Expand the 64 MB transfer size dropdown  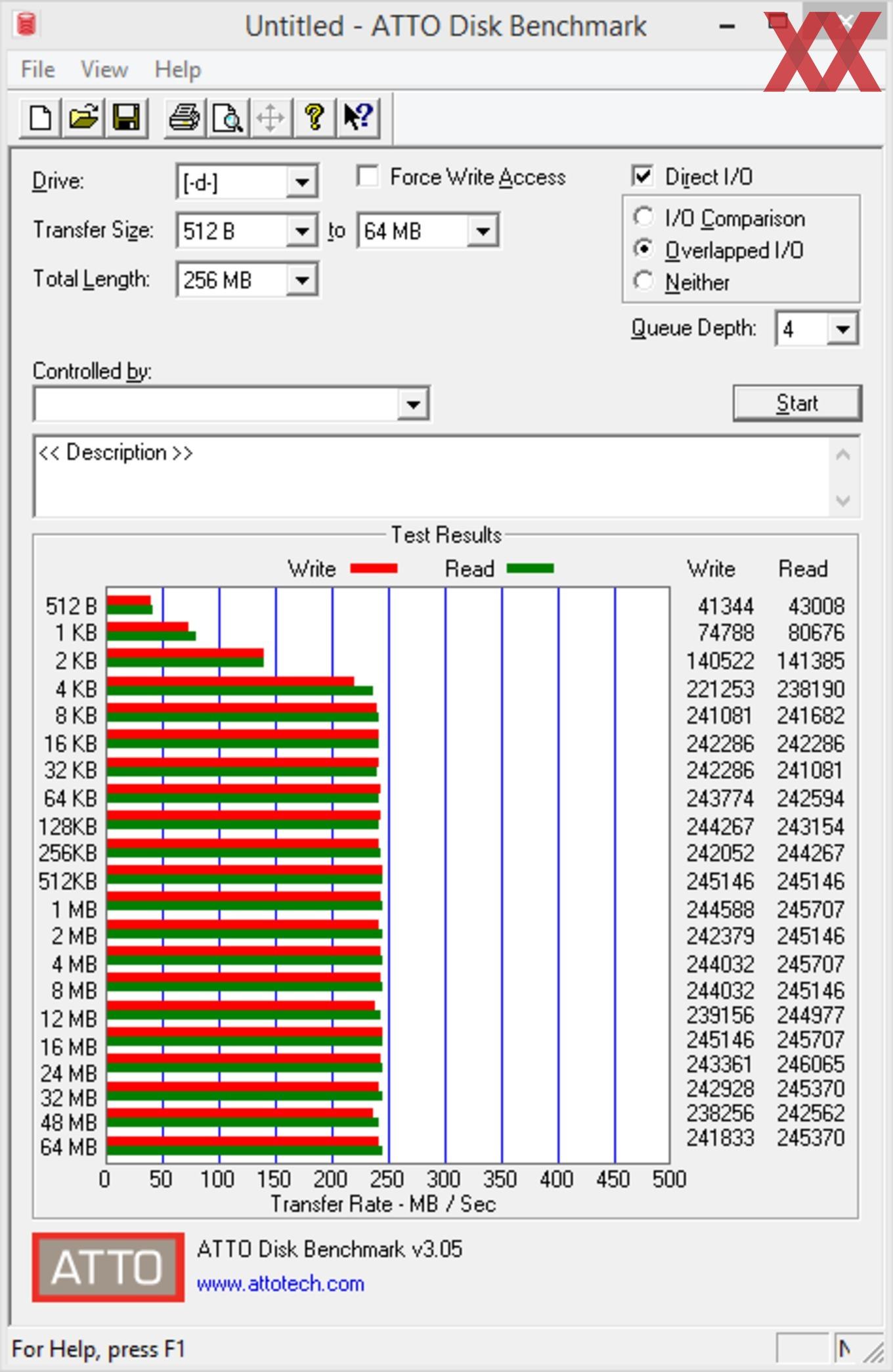[483, 231]
